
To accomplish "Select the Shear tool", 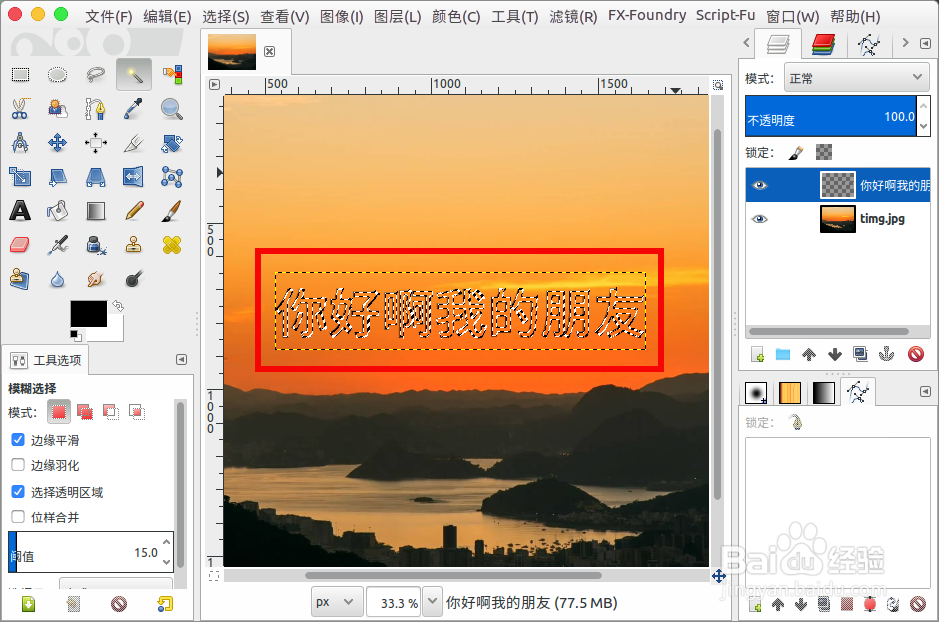I will click(x=57, y=177).
